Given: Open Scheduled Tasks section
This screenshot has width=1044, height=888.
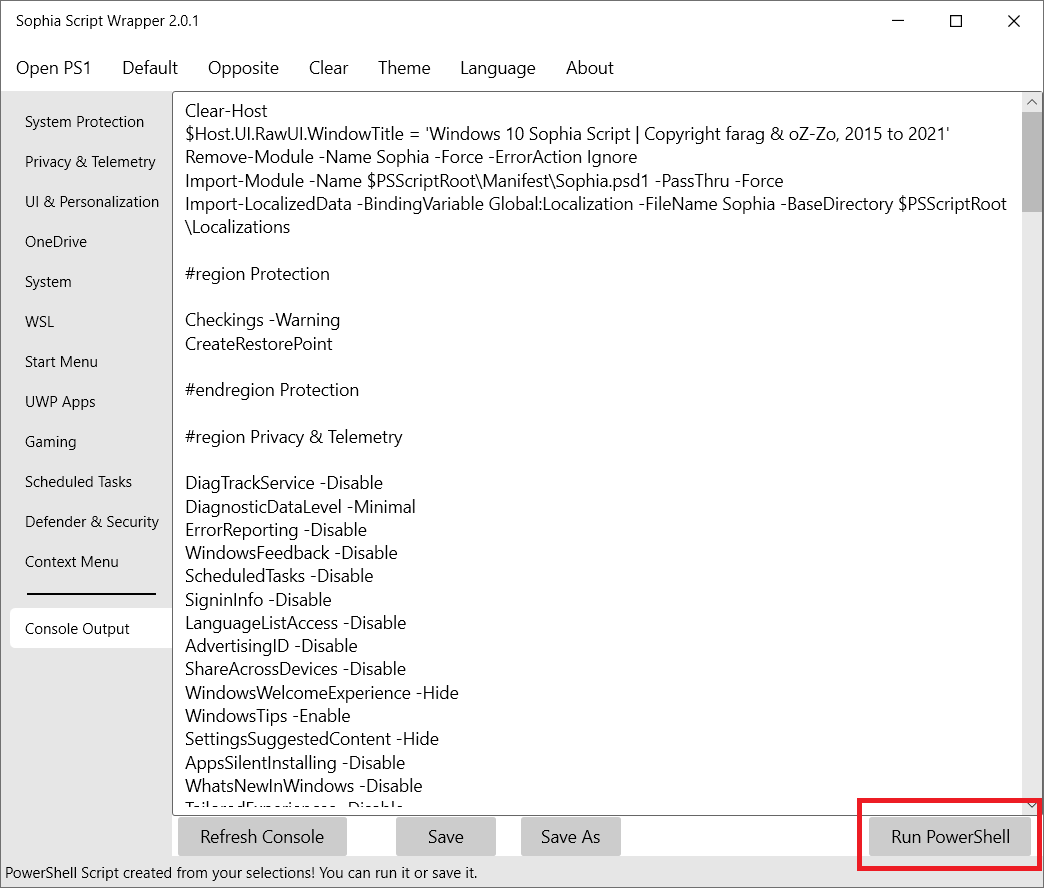Looking at the screenshot, I should click(x=78, y=481).
